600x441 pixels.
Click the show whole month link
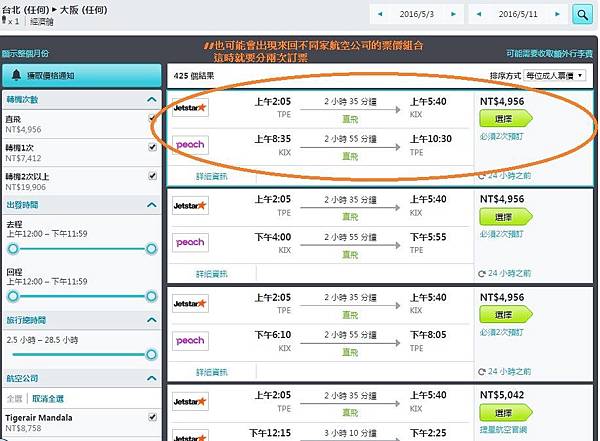(25, 54)
